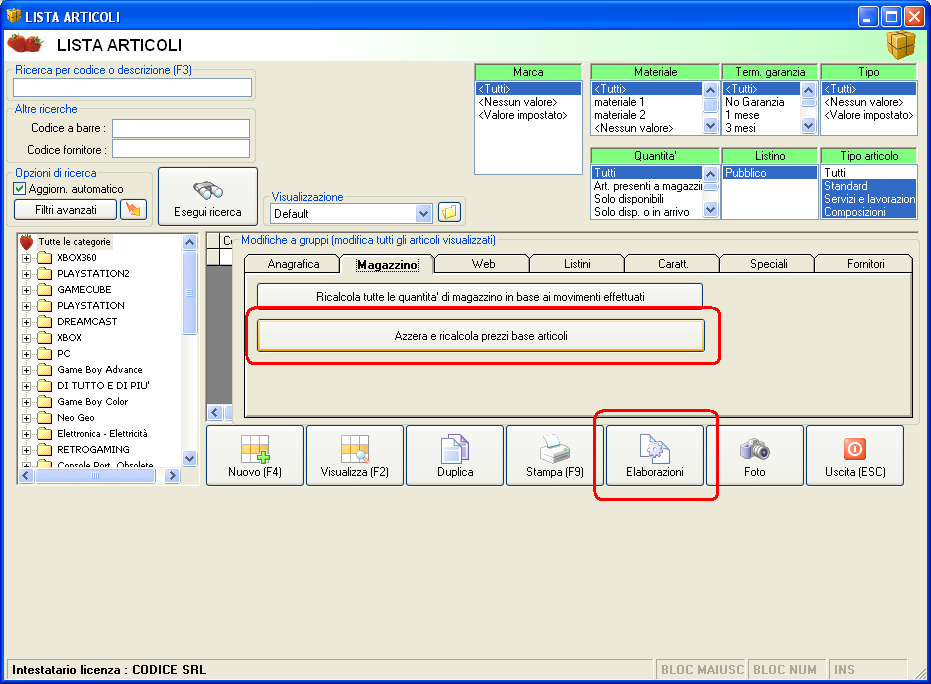Click Ricalcola tutte le quantita' di magazzino button
Image resolution: width=931 pixels, height=684 pixels.
480,296
